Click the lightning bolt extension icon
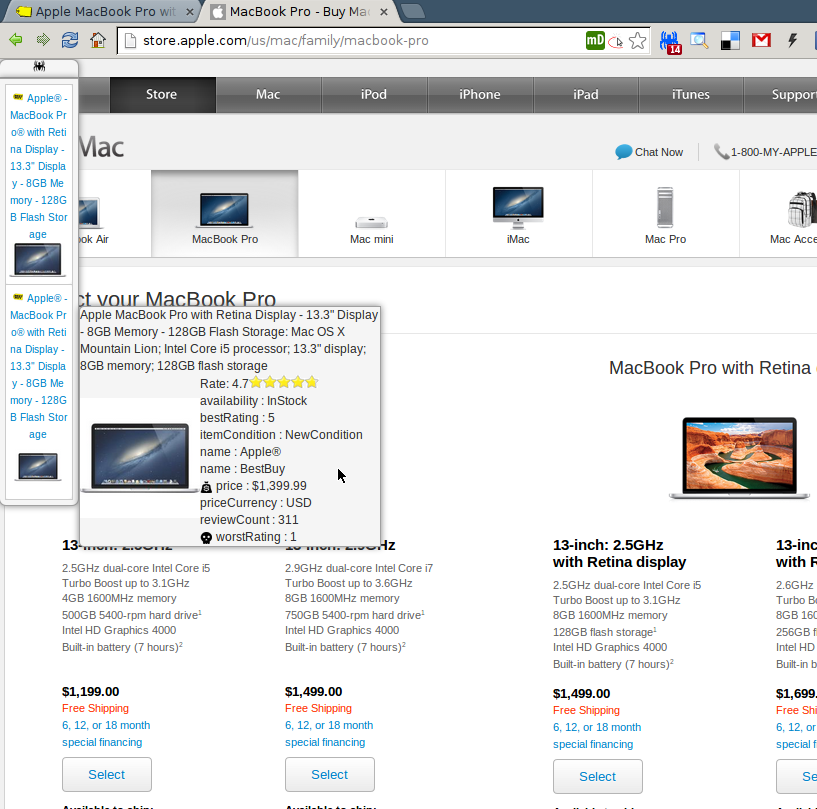Image resolution: width=817 pixels, height=809 pixels. pyautogui.click(x=792, y=40)
